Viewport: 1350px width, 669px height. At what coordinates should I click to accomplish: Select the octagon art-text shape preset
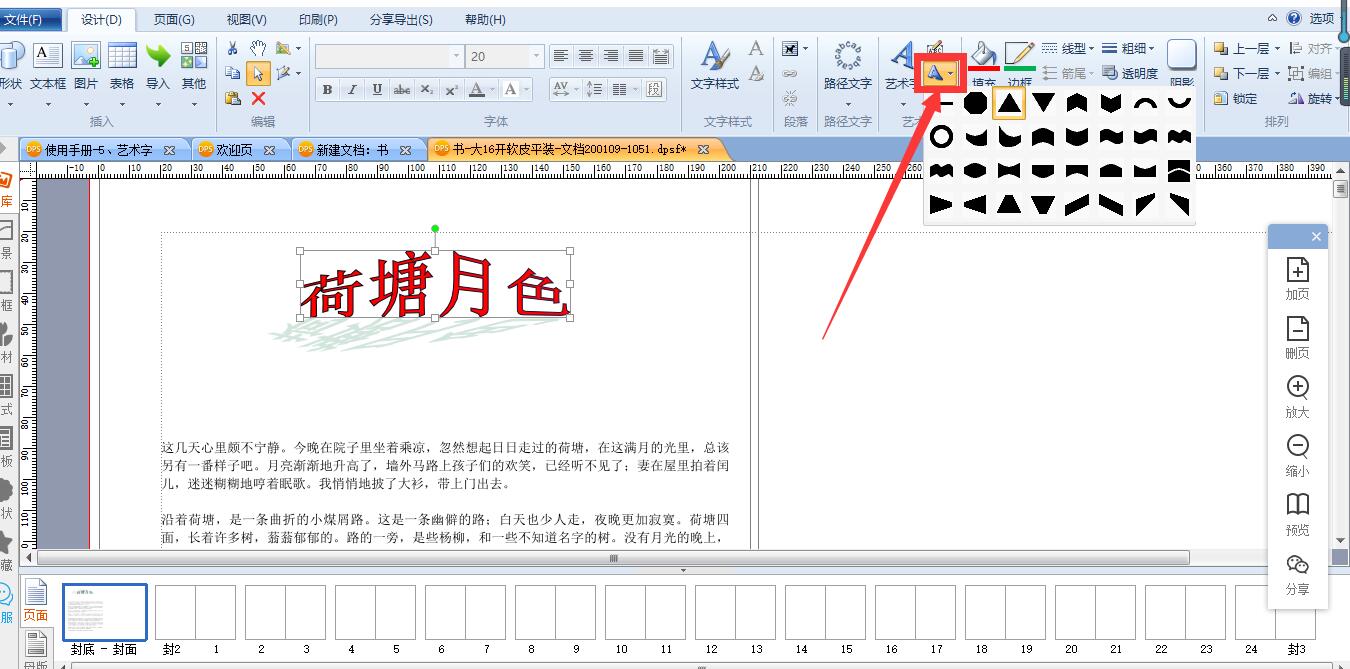click(x=975, y=102)
